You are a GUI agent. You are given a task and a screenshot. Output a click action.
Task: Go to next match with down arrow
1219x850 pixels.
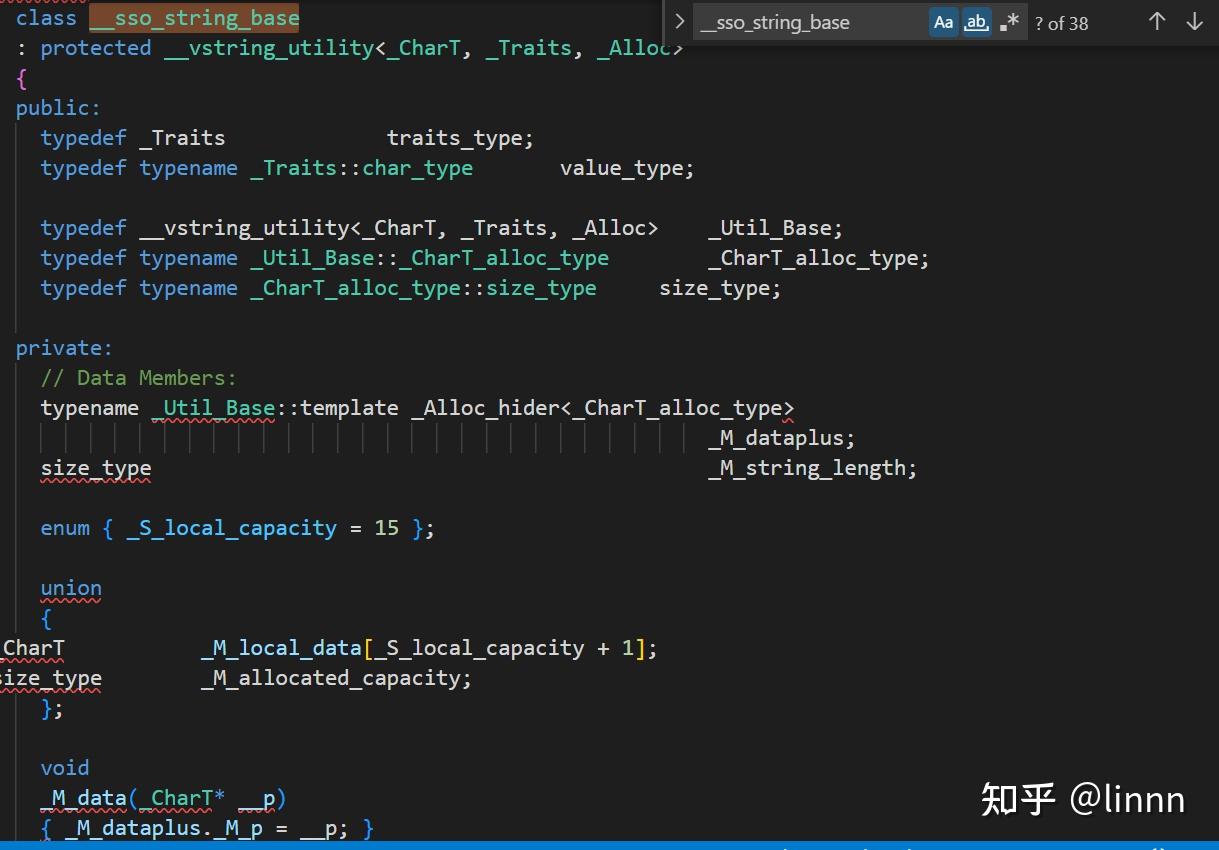click(1194, 22)
